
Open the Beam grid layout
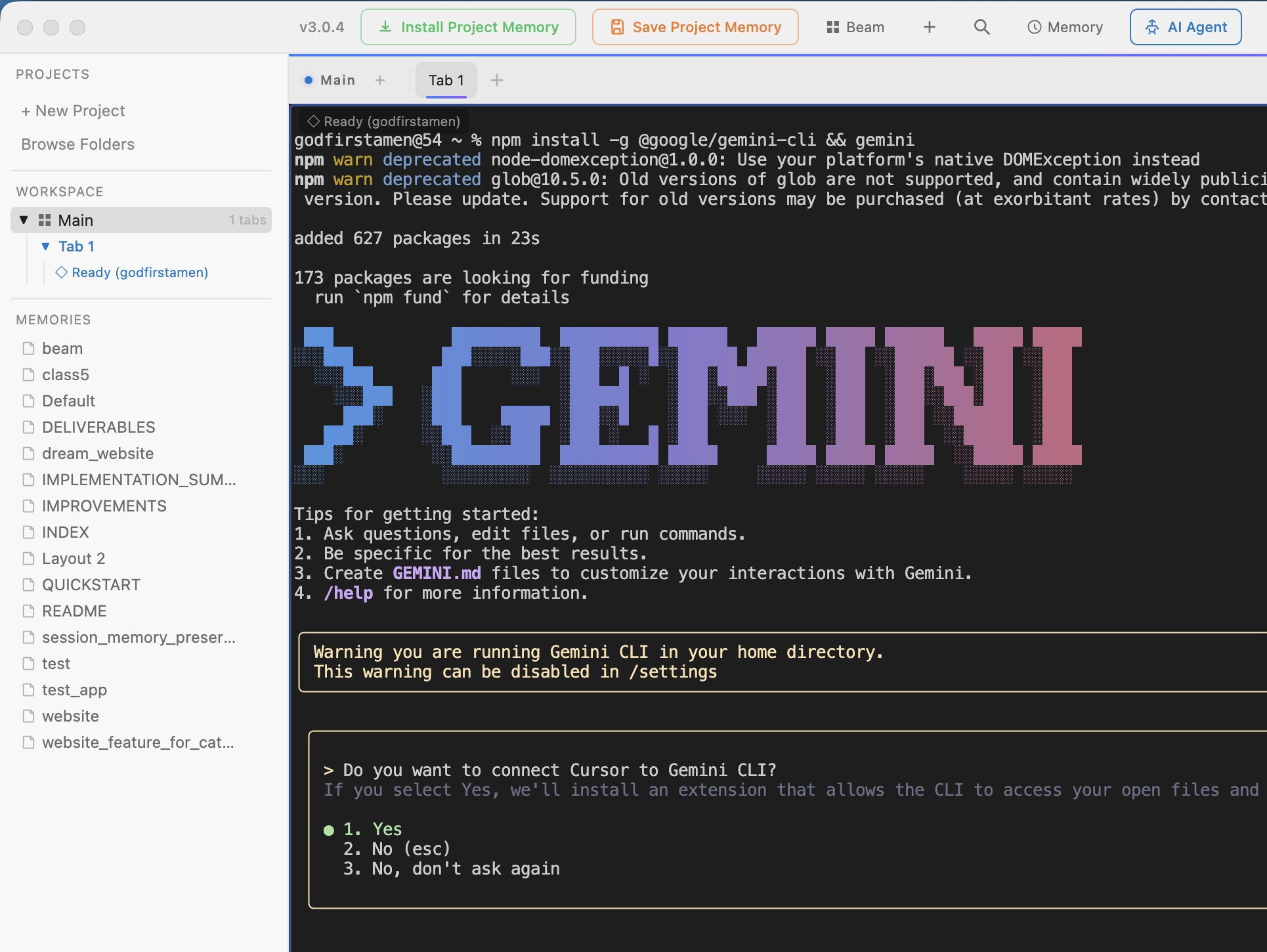[855, 27]
